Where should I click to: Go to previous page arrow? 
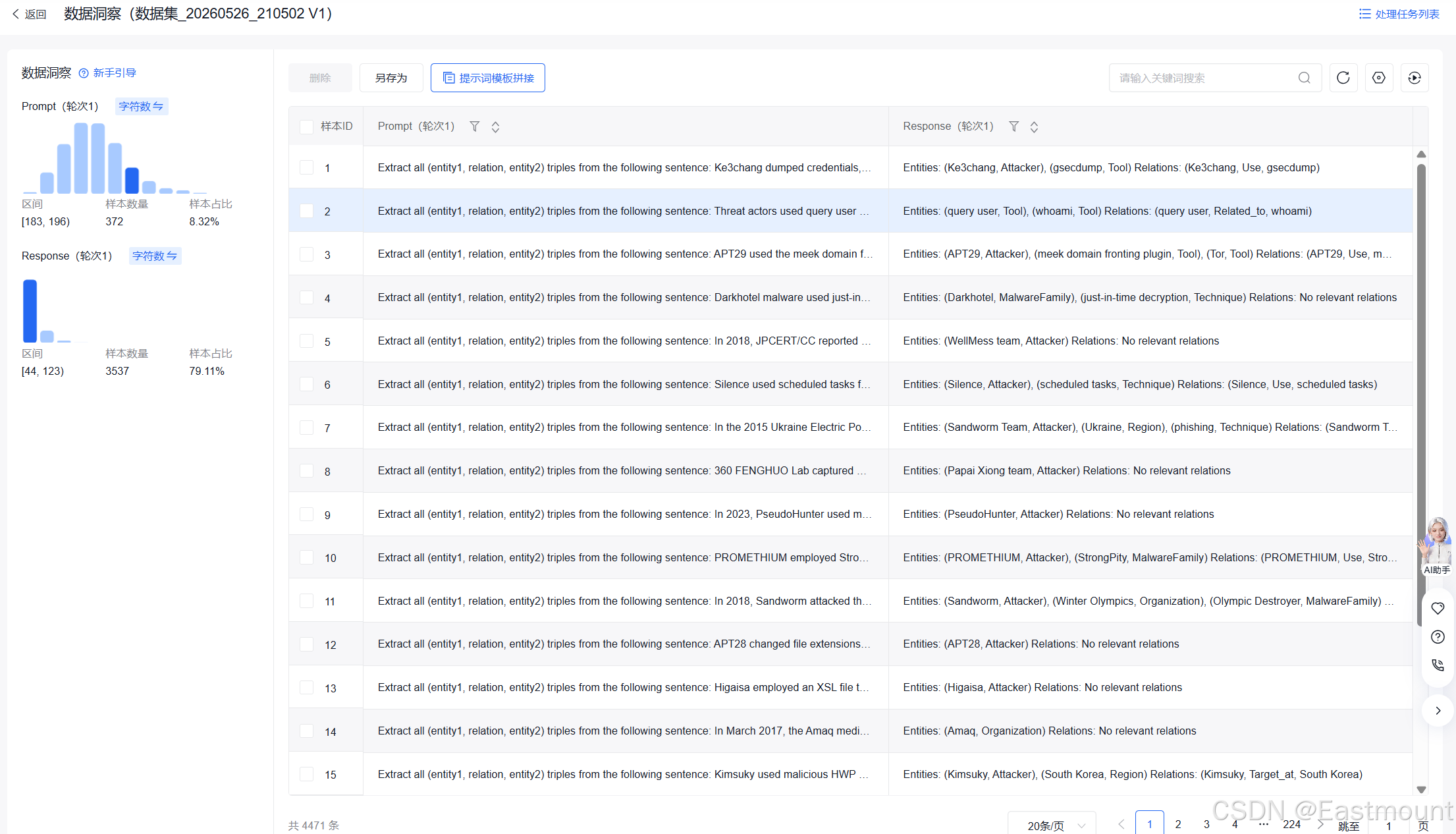(x=1121, y=824)
